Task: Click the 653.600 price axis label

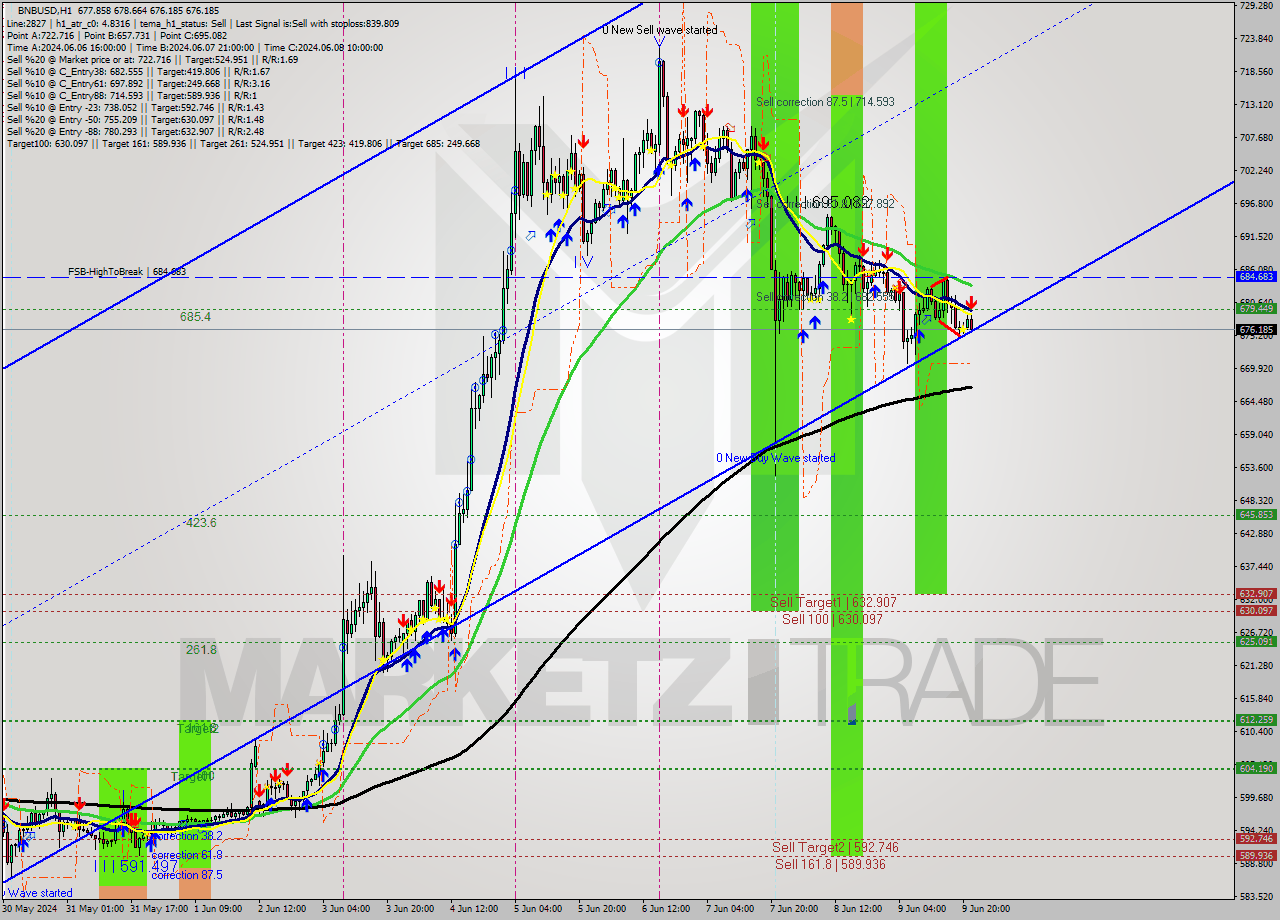Action: point(1256,467)
